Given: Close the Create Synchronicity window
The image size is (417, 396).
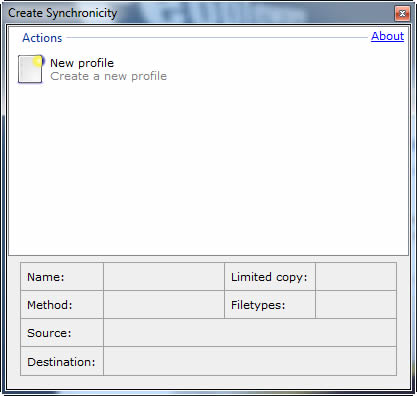Looking at the screenshot, I should click(x=402, y=13).
